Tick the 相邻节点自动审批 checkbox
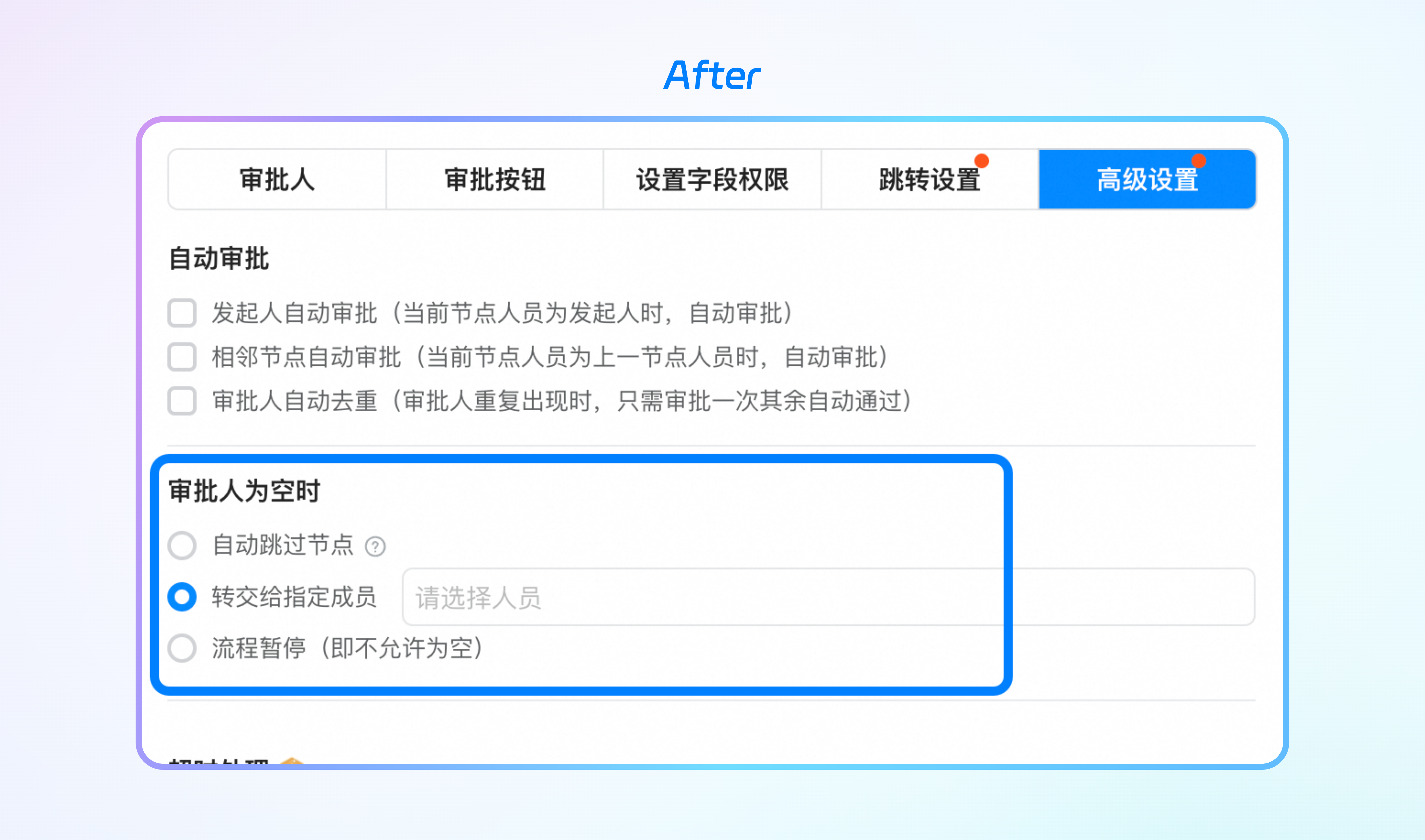The height and width of the screenshot is (840, 1425). click(182, 357)
